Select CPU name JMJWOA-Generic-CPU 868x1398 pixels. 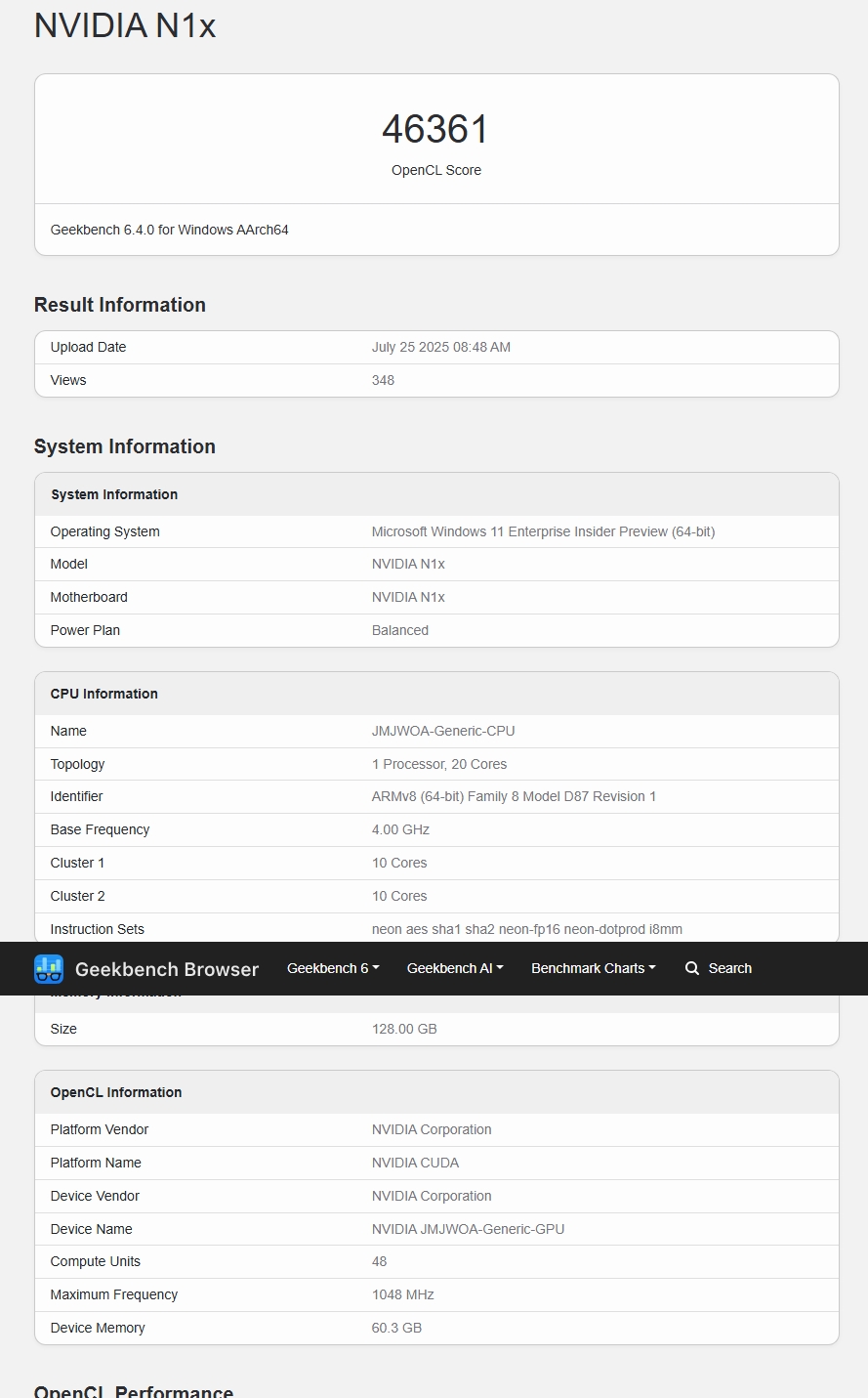coord(443,731)
